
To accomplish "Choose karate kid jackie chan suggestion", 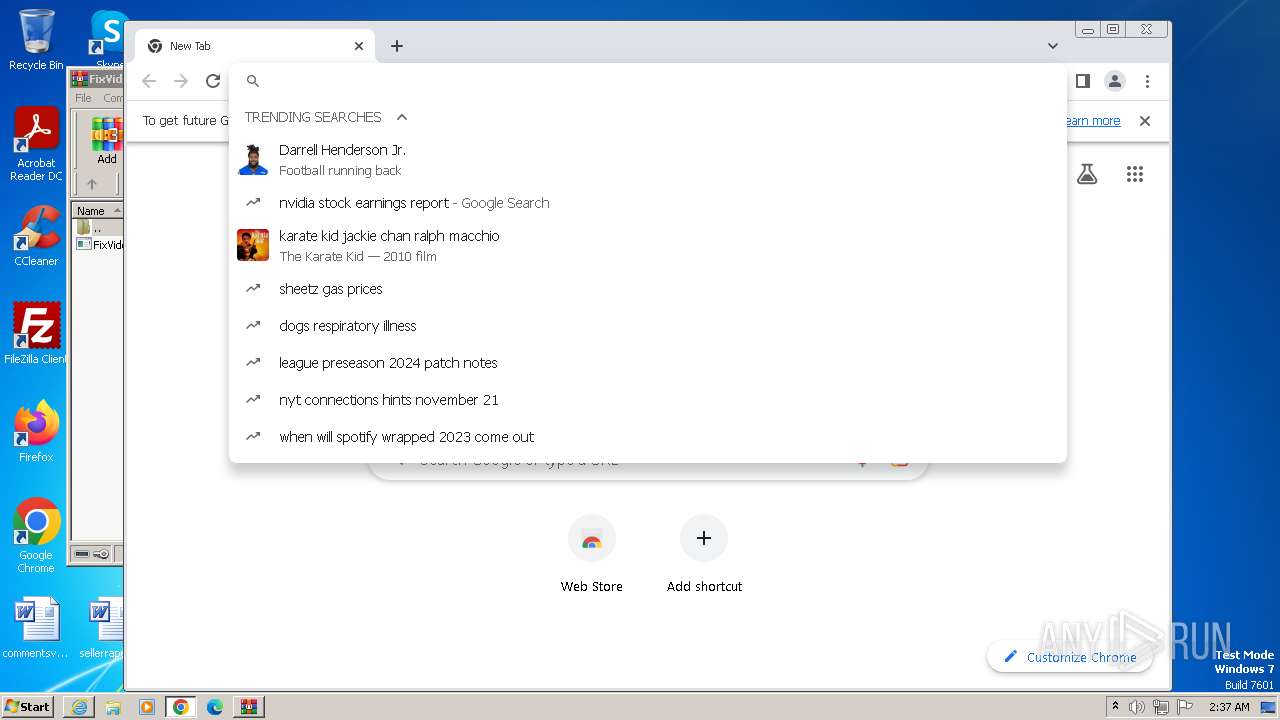I will tap(648, 246).
